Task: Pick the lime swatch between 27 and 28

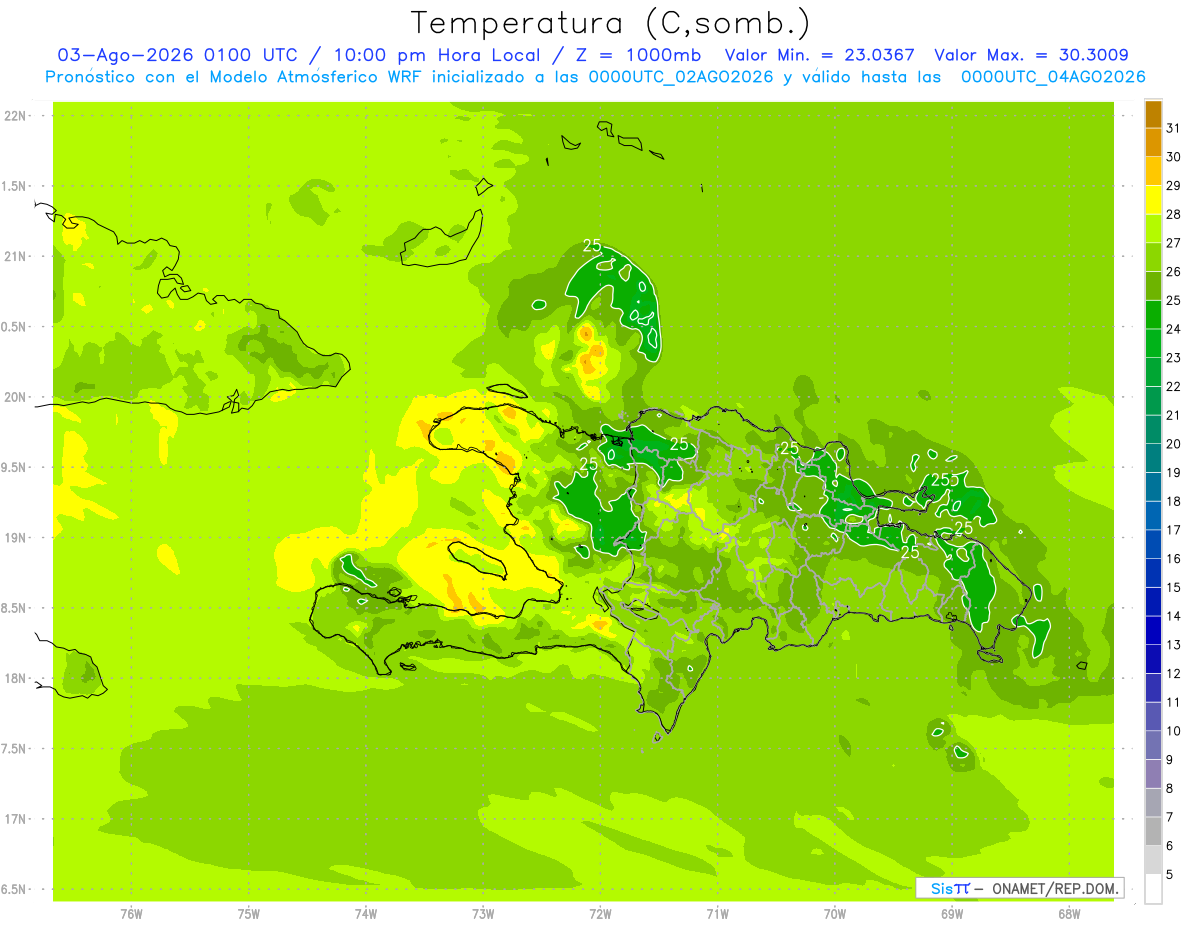Action: tap(1153, 229)
